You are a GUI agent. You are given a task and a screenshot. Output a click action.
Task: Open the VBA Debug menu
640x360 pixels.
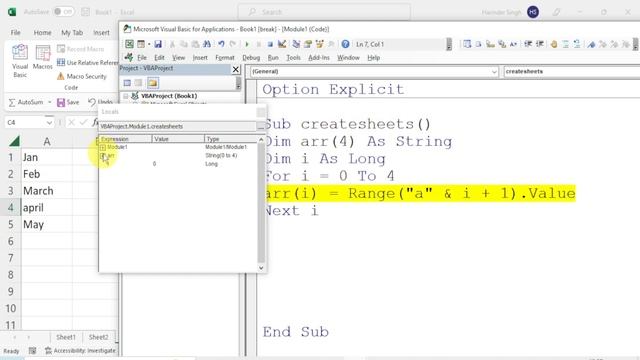point(251,58)
